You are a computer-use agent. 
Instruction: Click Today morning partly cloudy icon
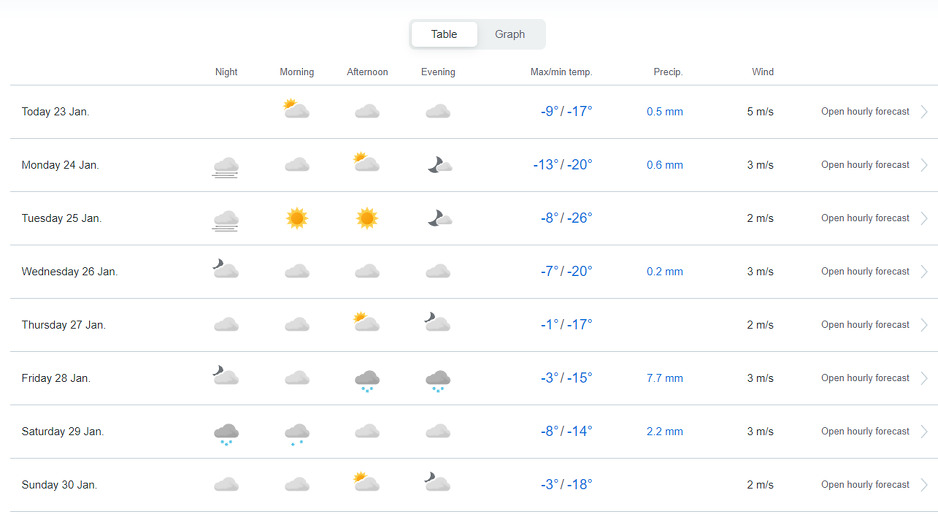[x=296, y=110]
